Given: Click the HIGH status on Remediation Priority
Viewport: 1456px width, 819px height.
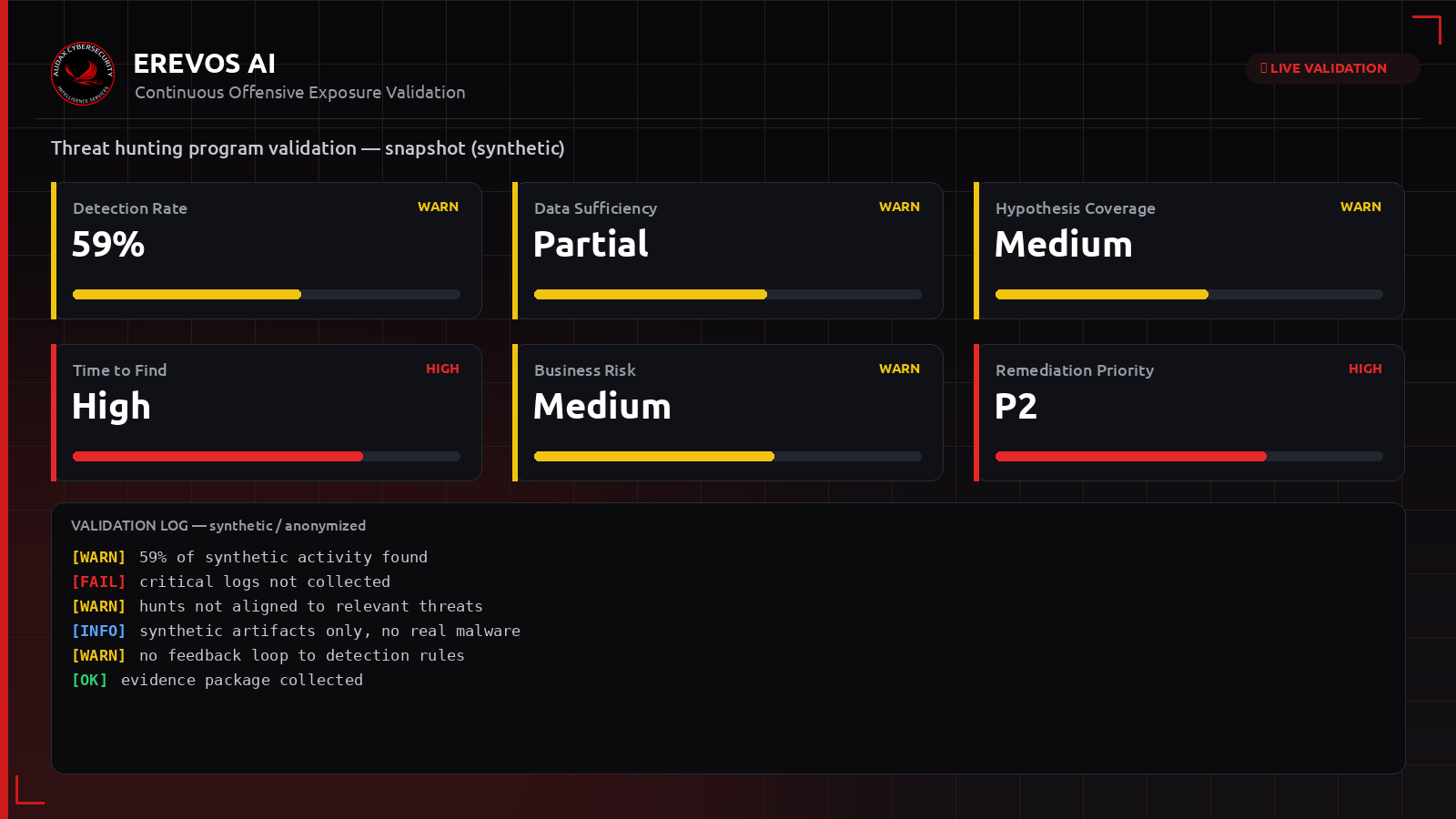Looking at the screenshot, I should [x=1365, y=369].
